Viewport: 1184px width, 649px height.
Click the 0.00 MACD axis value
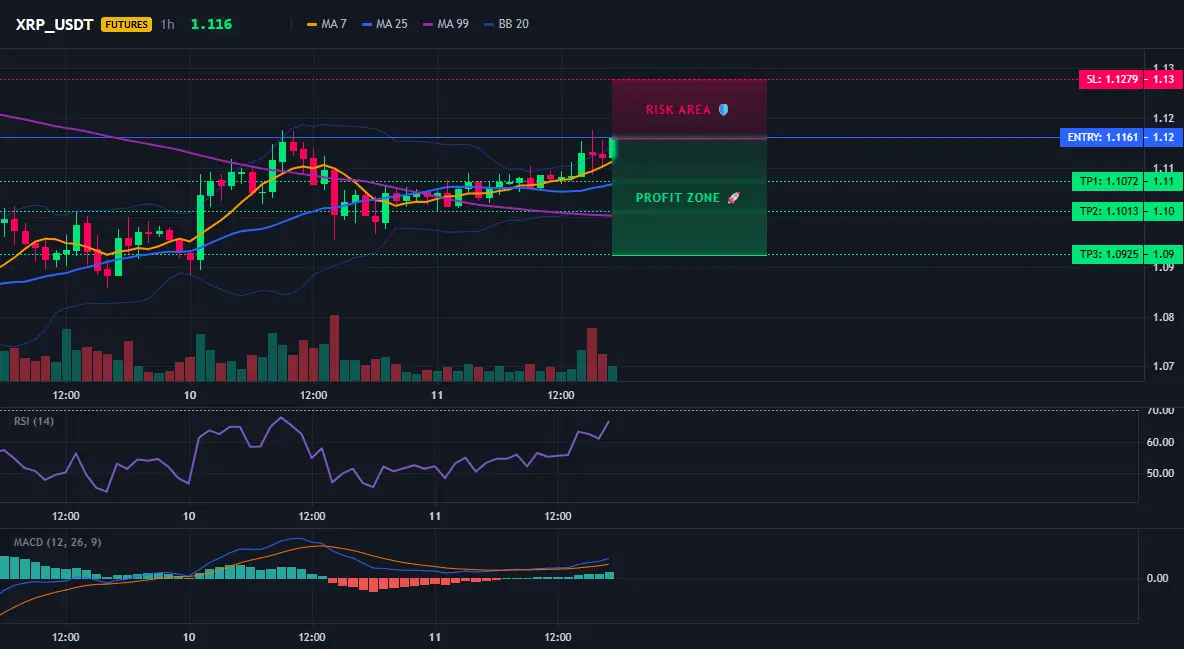pyautogui.click(x=1158, y=578)
